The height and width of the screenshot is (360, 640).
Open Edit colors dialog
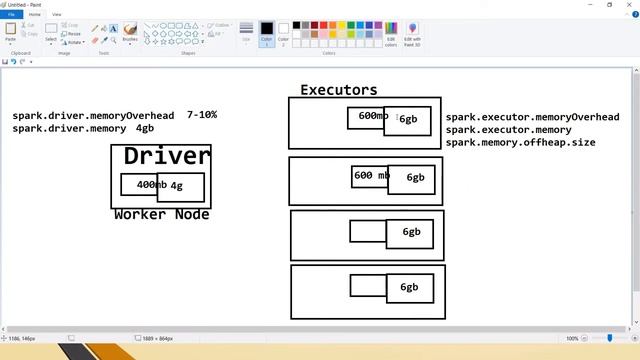pos(391,34)
